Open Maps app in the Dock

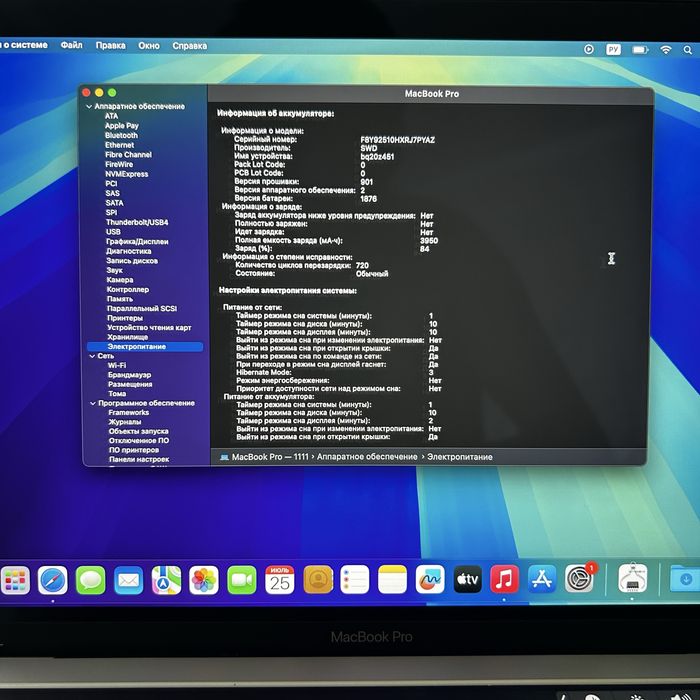(x=167, y=580)
